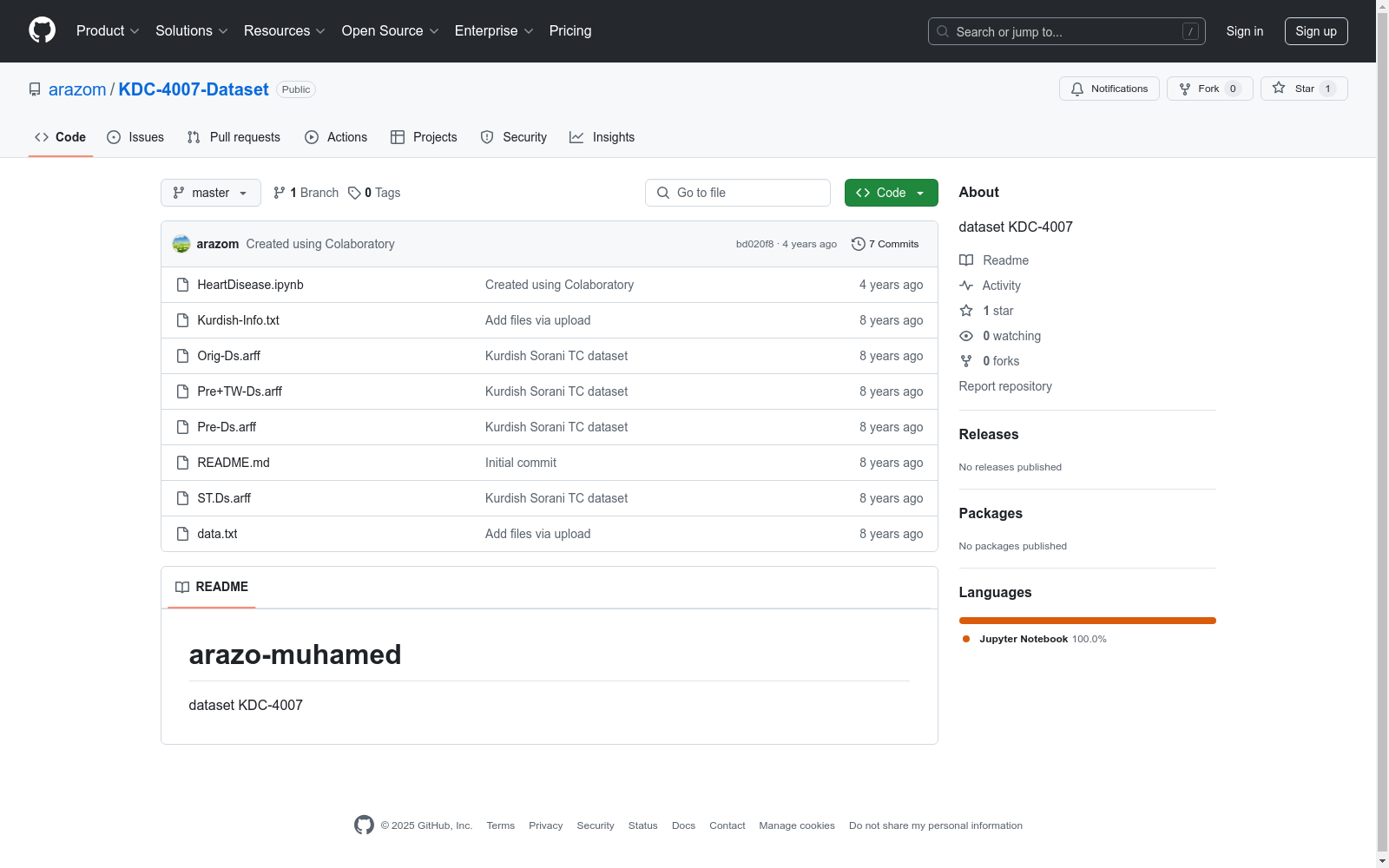Open the Orig-Ds.arff file

pyautogui.click(x=229, y=356)
